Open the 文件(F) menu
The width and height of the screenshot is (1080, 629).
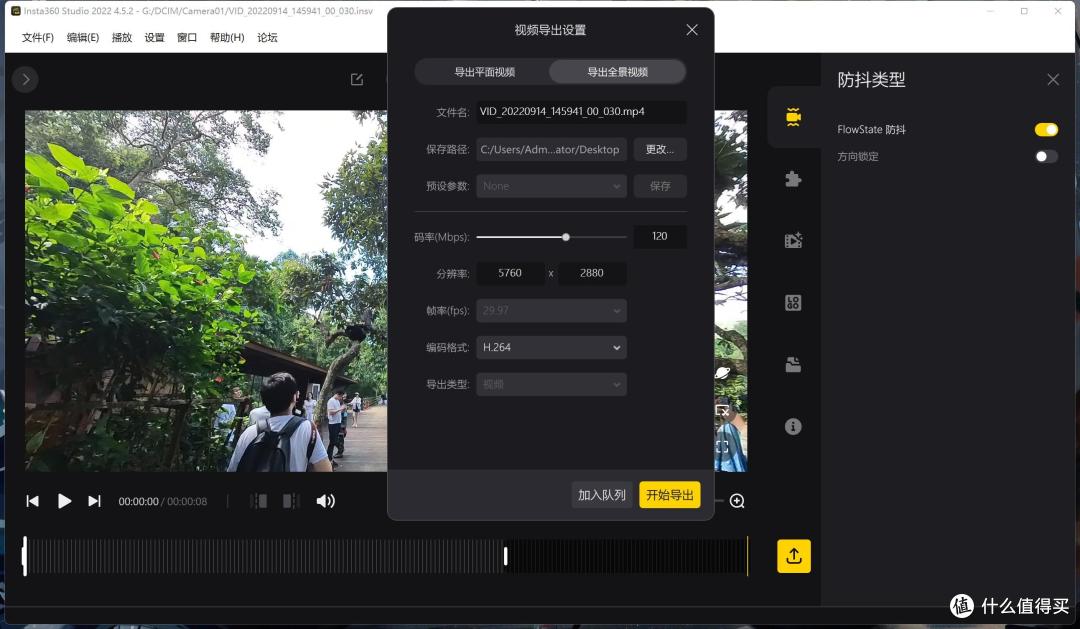tap(37, 37)
